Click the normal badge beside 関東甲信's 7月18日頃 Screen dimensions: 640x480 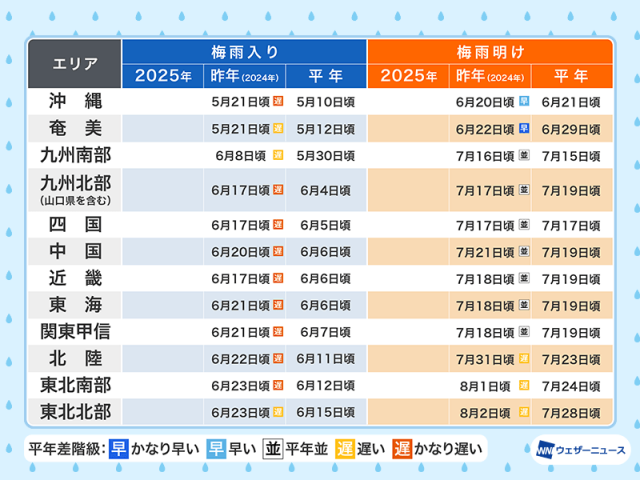[x=524, y=332]
